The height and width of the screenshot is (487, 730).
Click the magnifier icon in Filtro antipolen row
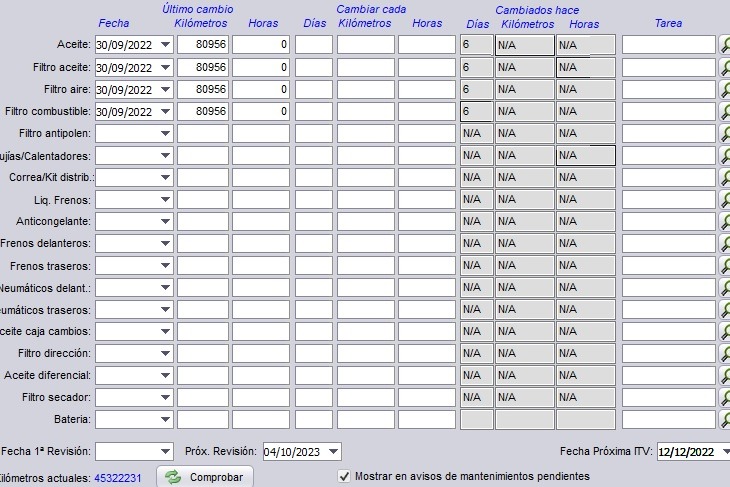pos(725,134)
